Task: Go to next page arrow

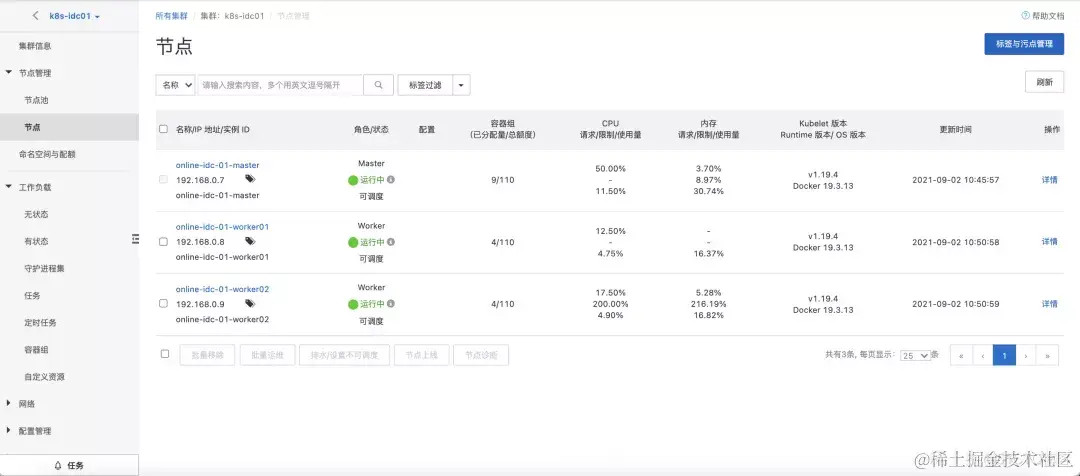Action: click(x=1026, y=355)
